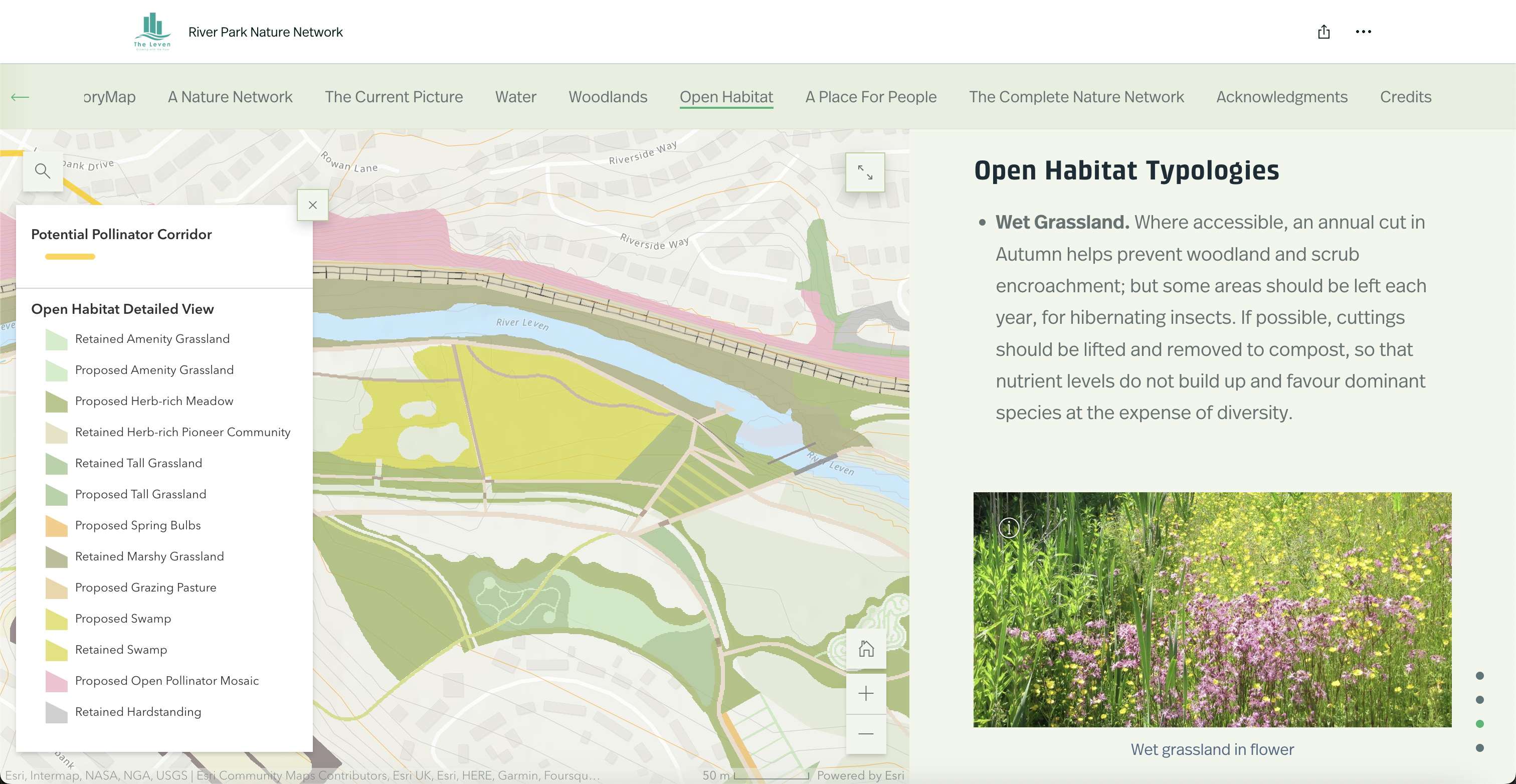The image size is (1516, 784).
Task: Click the Proposed Spring Bulbs orange swatch
Action: point(57,526)
